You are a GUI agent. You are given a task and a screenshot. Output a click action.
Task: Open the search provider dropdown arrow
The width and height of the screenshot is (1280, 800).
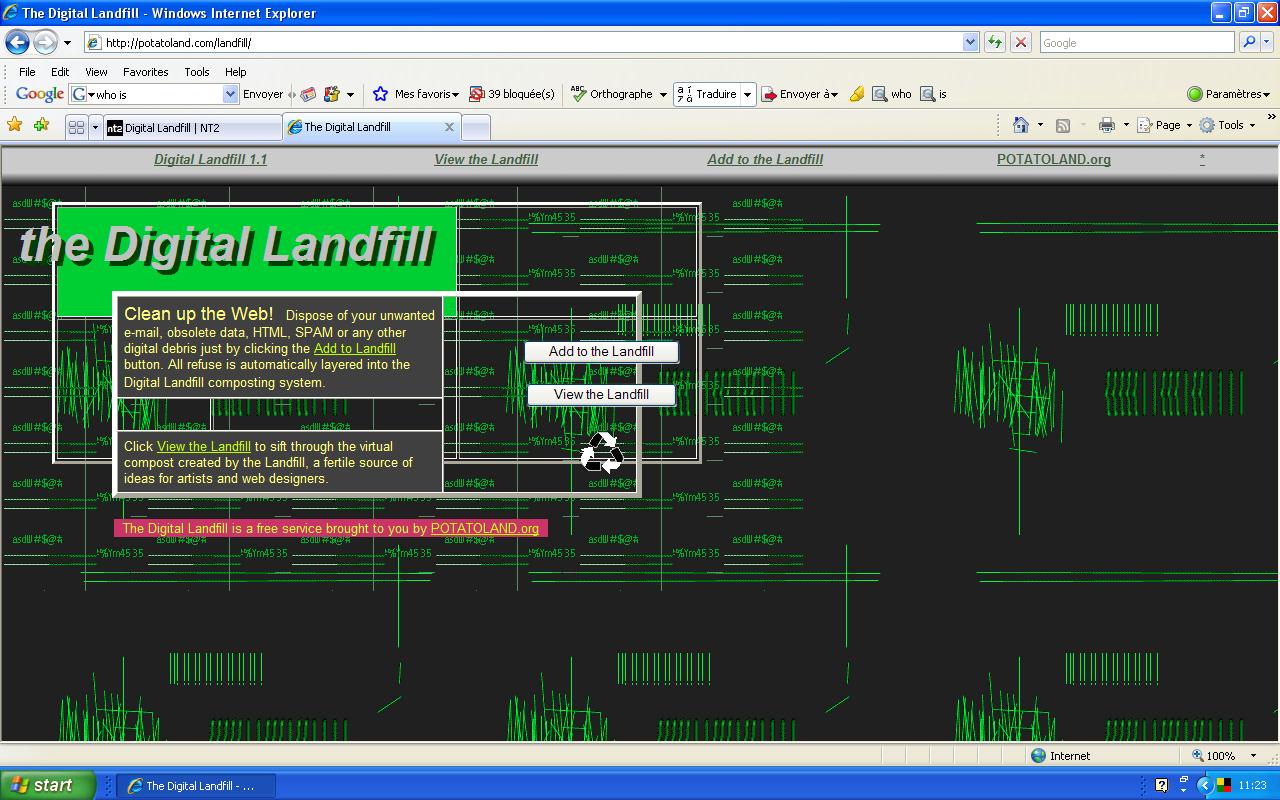(1266, 42)
